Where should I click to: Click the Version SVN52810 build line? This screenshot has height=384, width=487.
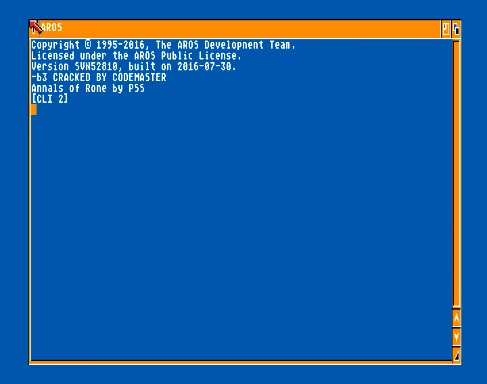point(134,66)
